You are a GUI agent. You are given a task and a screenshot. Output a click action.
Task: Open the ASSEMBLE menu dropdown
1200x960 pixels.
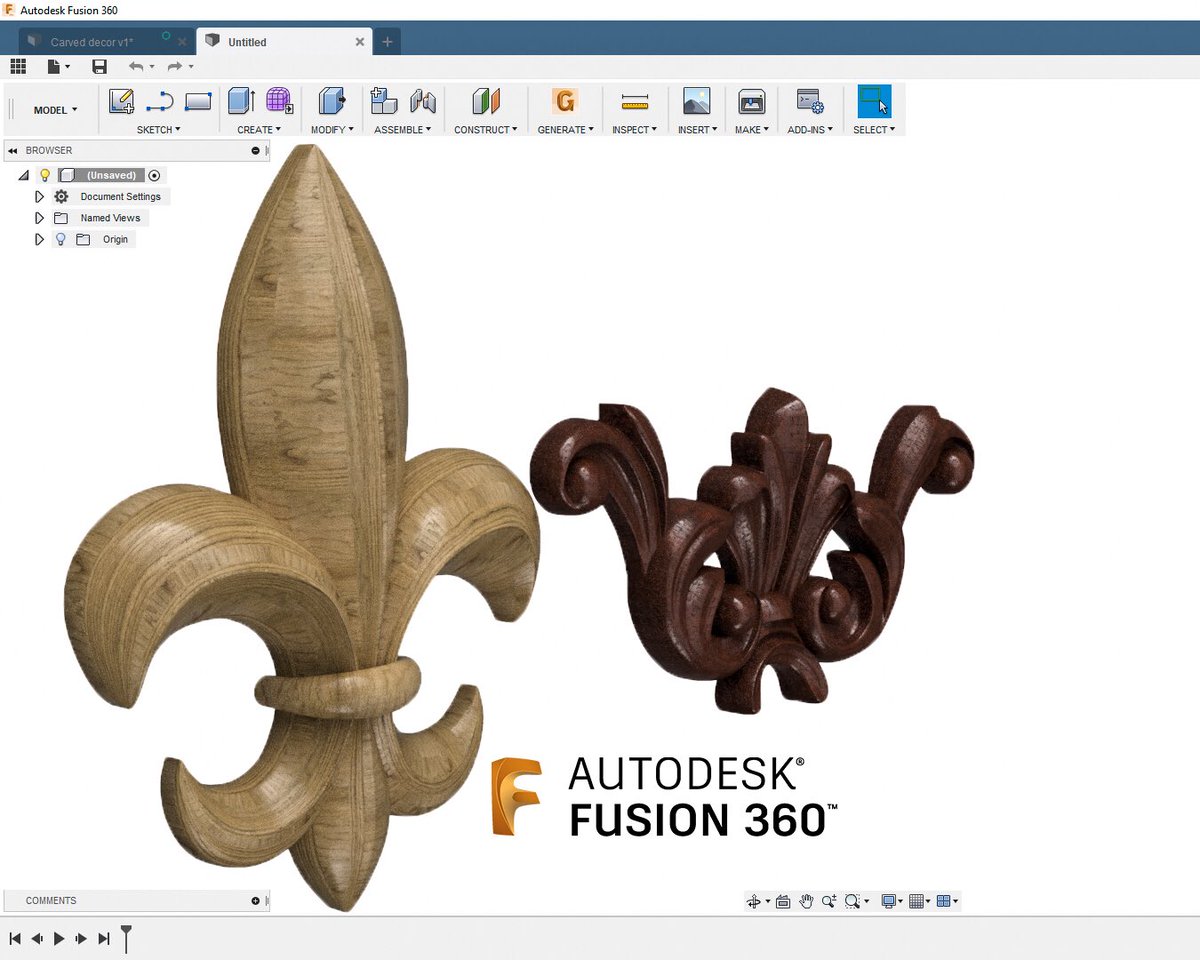click(x=403, y=130)
